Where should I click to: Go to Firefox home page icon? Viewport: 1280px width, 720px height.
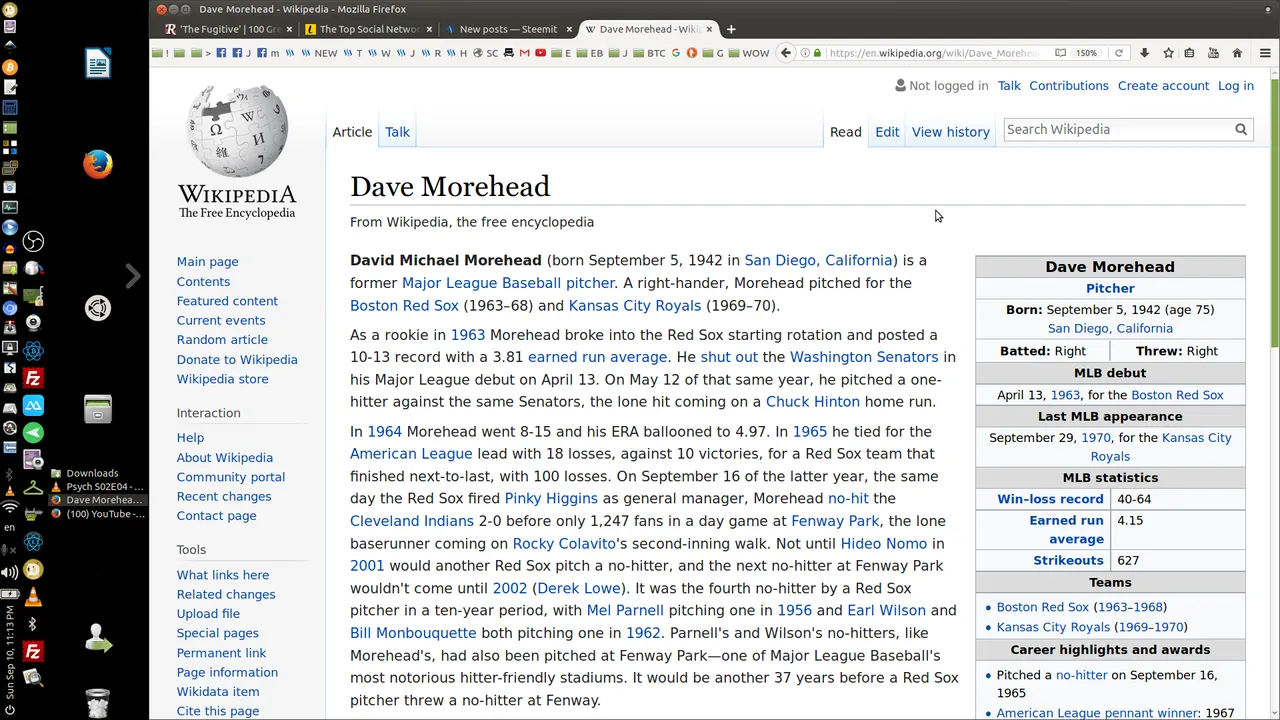tap(1237, 53)
